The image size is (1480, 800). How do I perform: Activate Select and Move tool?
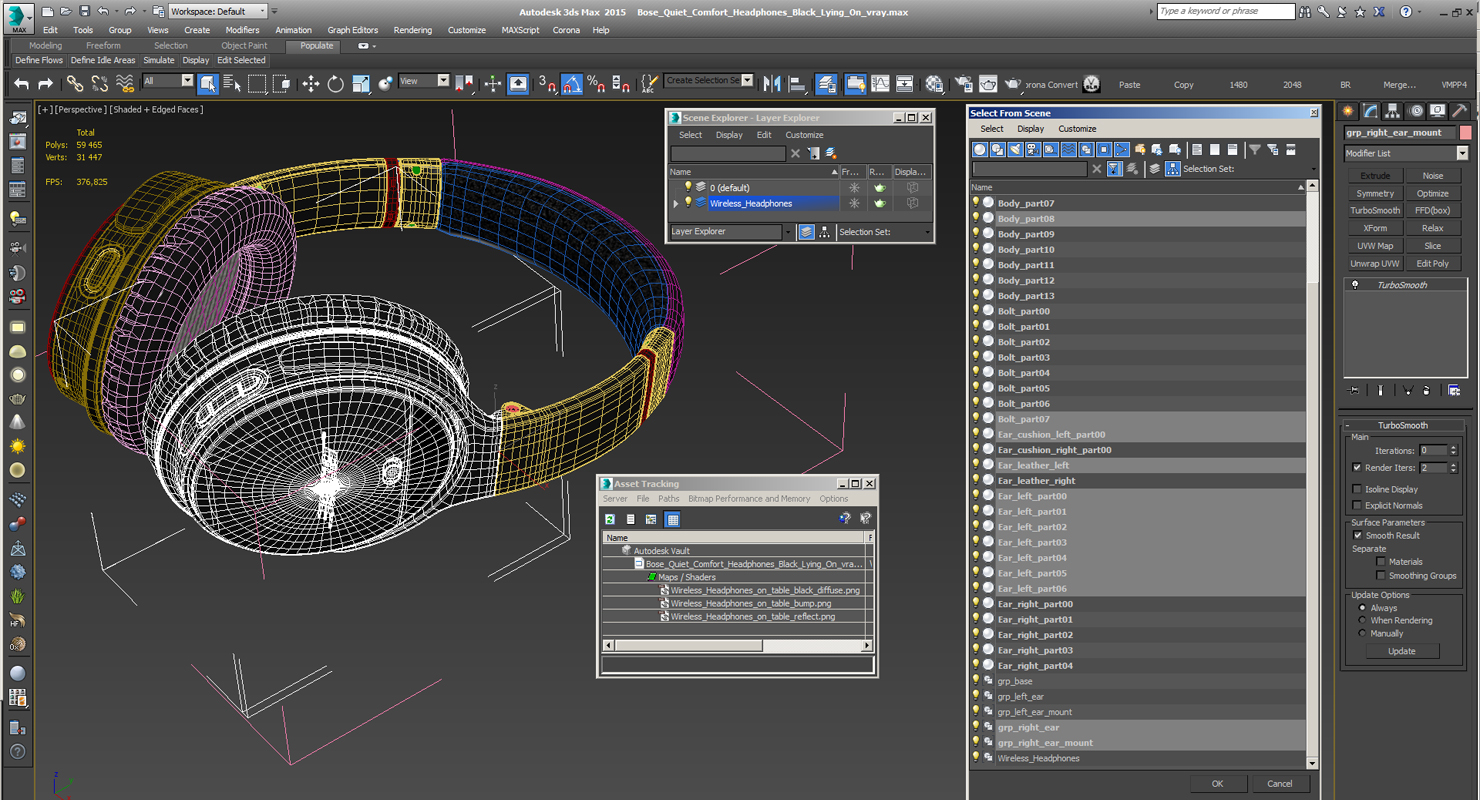pos(311,84)
